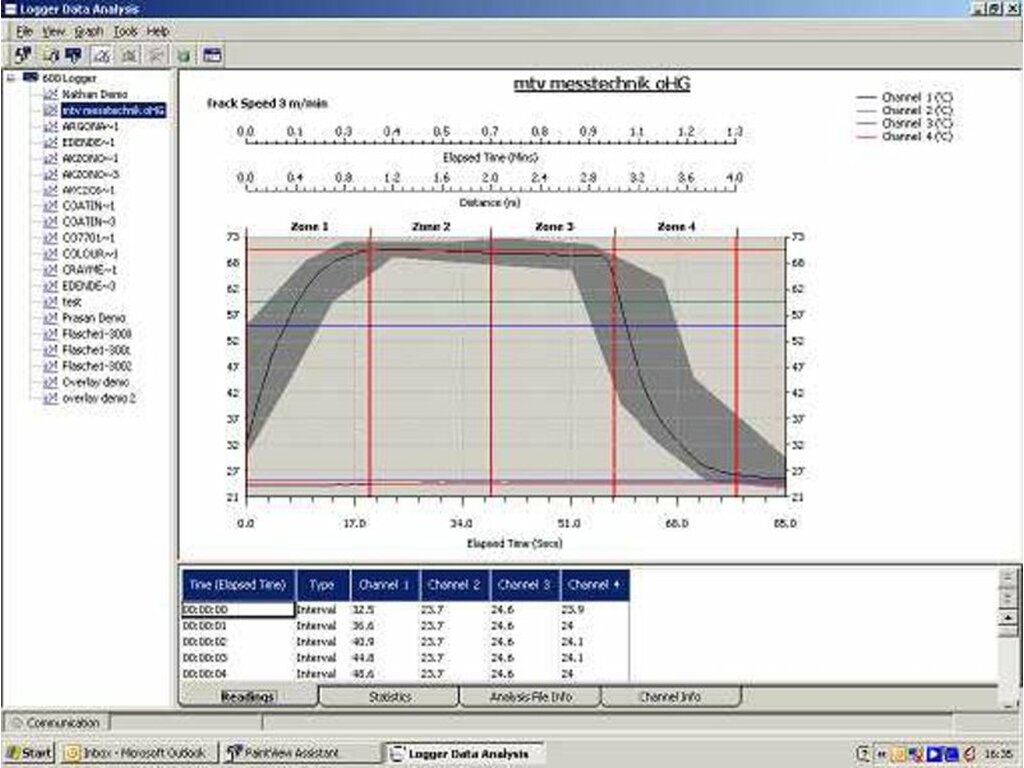
Task: Click the fifth, greyed-out graph toolbar icon
Action: coord(129,56)
